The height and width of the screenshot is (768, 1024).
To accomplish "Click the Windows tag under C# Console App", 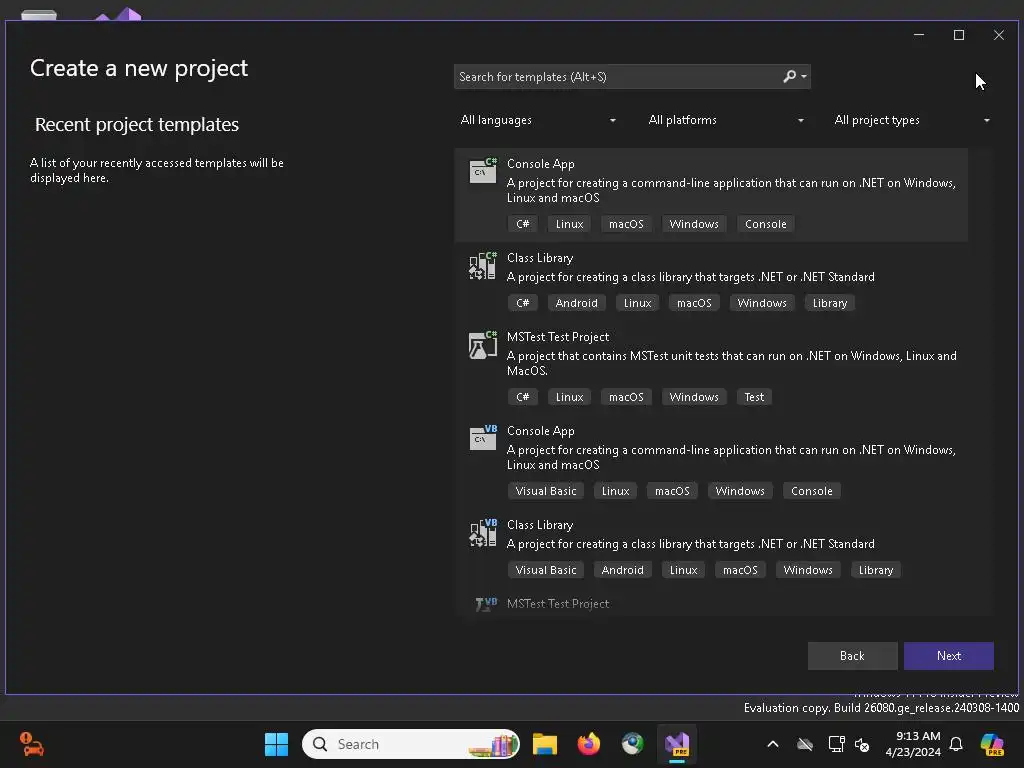I will [x=694, y=224].
